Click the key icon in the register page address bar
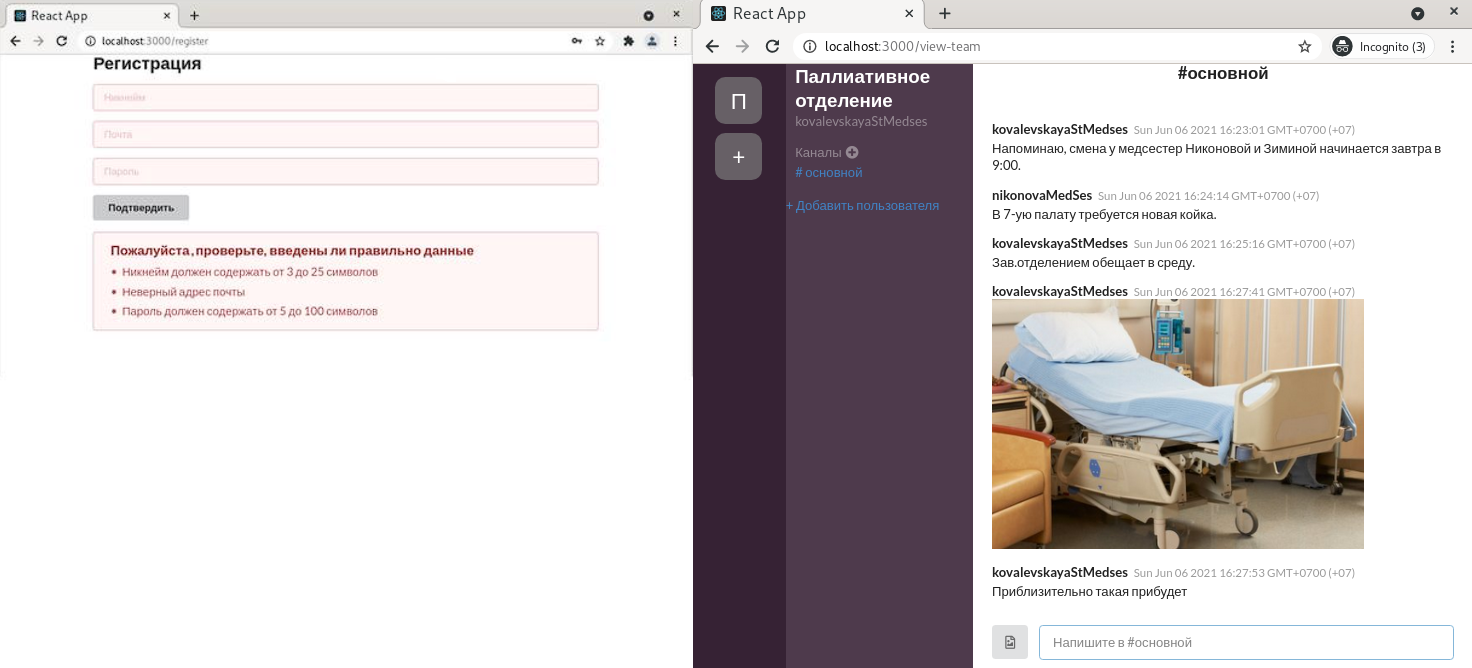Image resolution: width=1472 pixels, height=668 pixels. pos(576,42)
